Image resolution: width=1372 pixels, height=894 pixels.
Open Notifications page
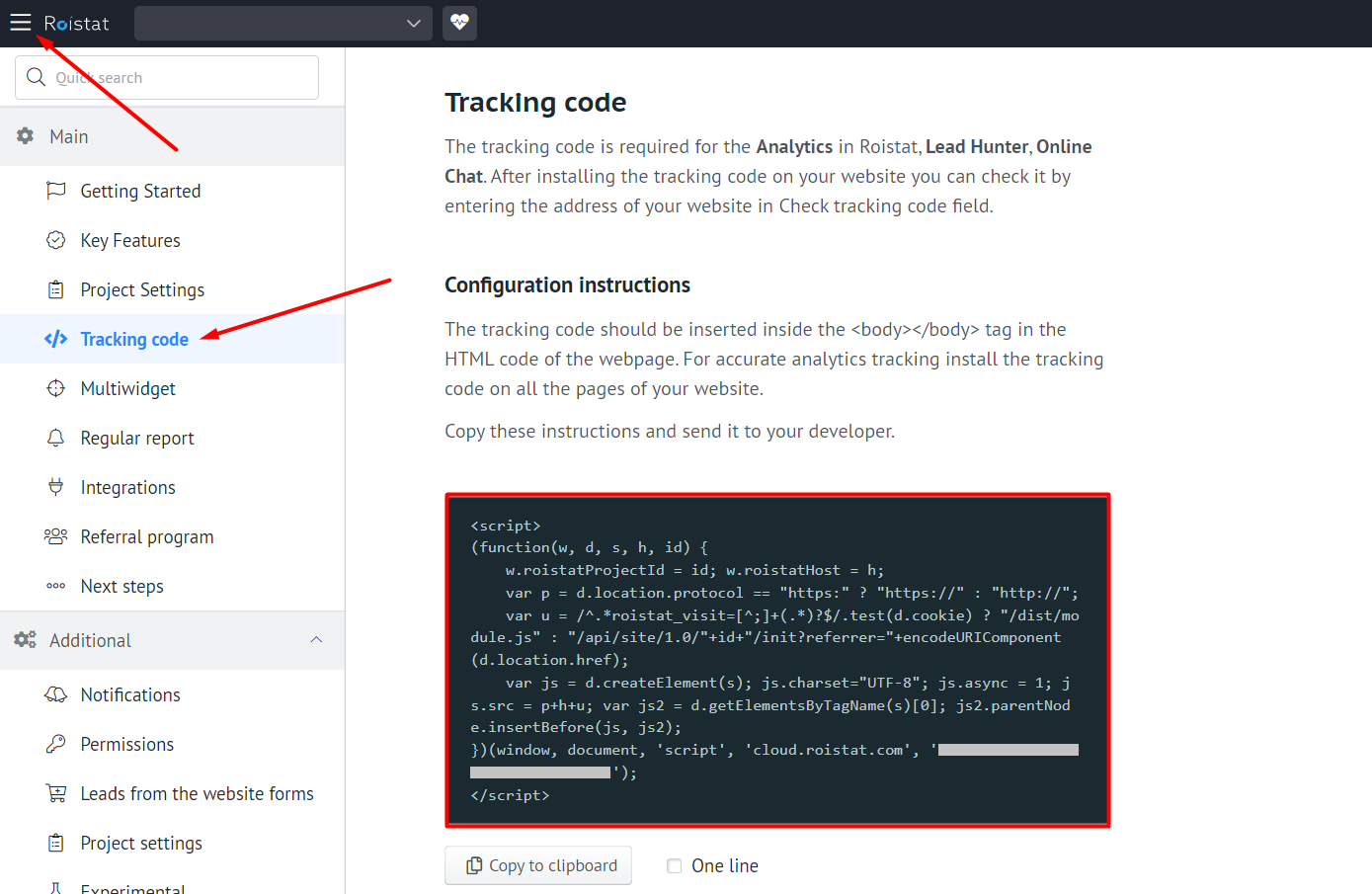tap(130, 694)
